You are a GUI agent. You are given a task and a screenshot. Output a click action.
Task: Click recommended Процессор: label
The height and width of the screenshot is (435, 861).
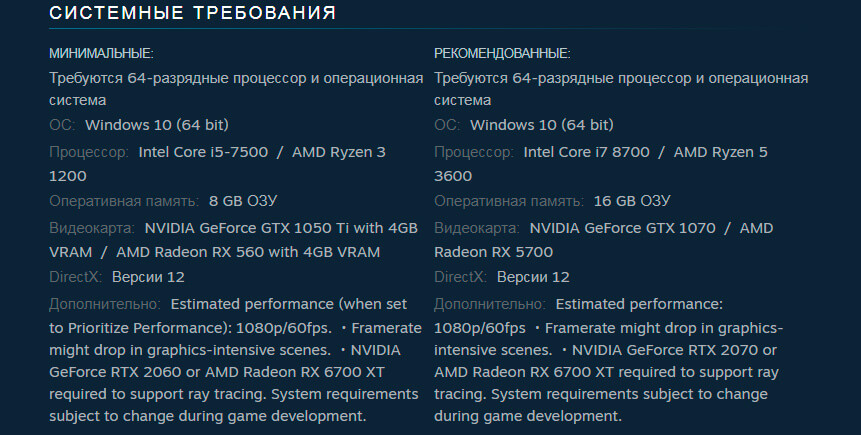coord(474,153)
